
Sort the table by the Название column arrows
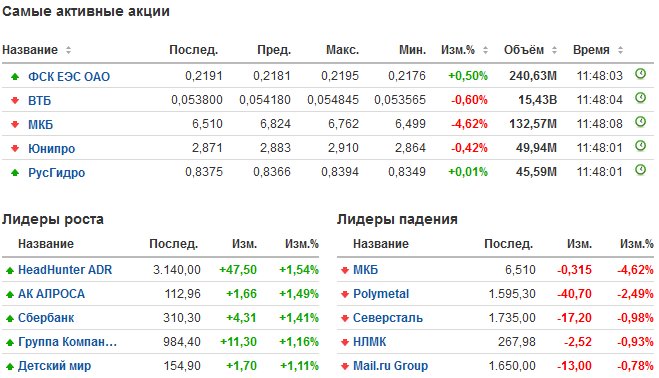tap(69, 50)
